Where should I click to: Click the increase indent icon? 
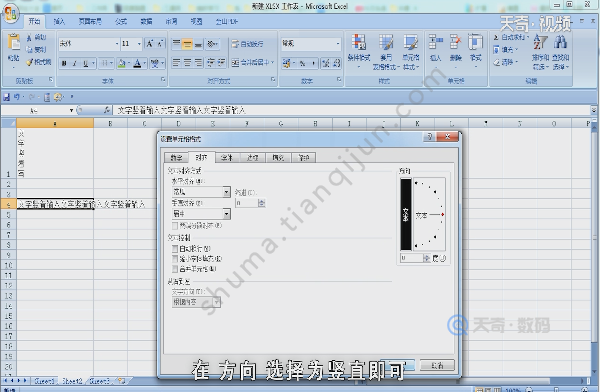pyautogui.click(x=221, y=62)
